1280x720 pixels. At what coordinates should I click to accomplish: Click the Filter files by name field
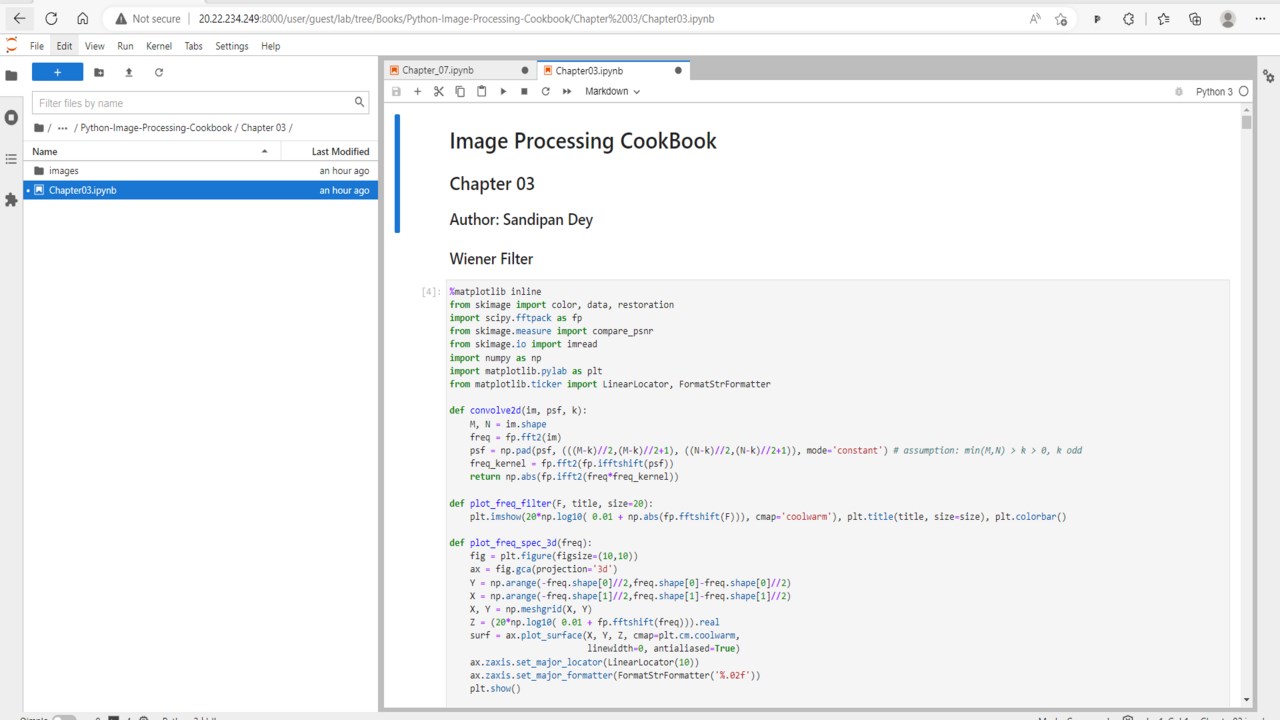click(195, 103)
